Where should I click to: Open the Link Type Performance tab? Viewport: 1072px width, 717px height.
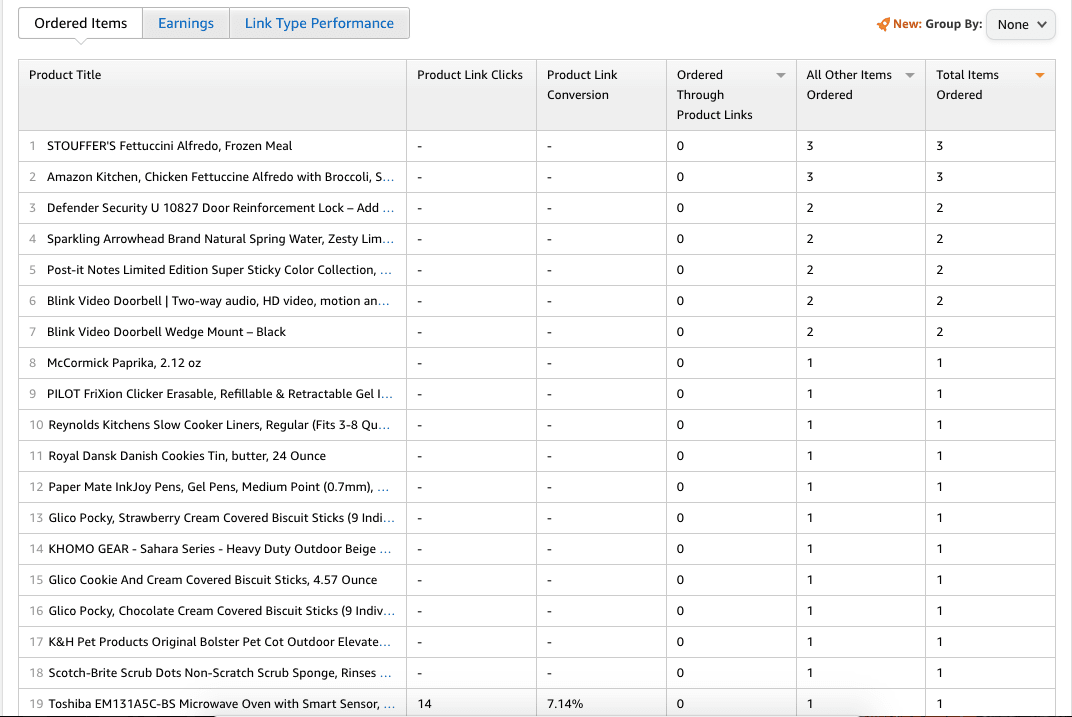coord(319,23)
